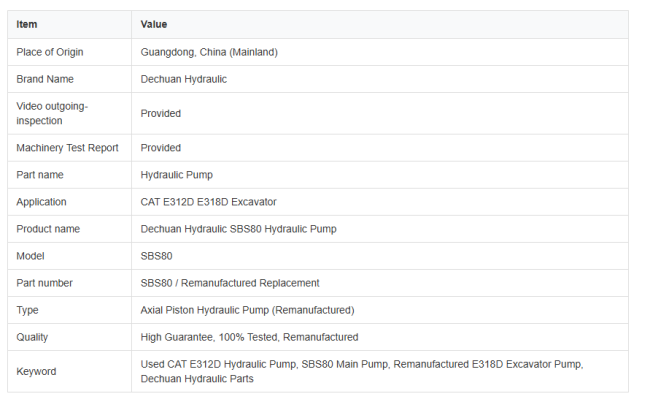
Task: Click the 'Dechuan Hydraulic' brand value
Action: (x=184, y=79)
